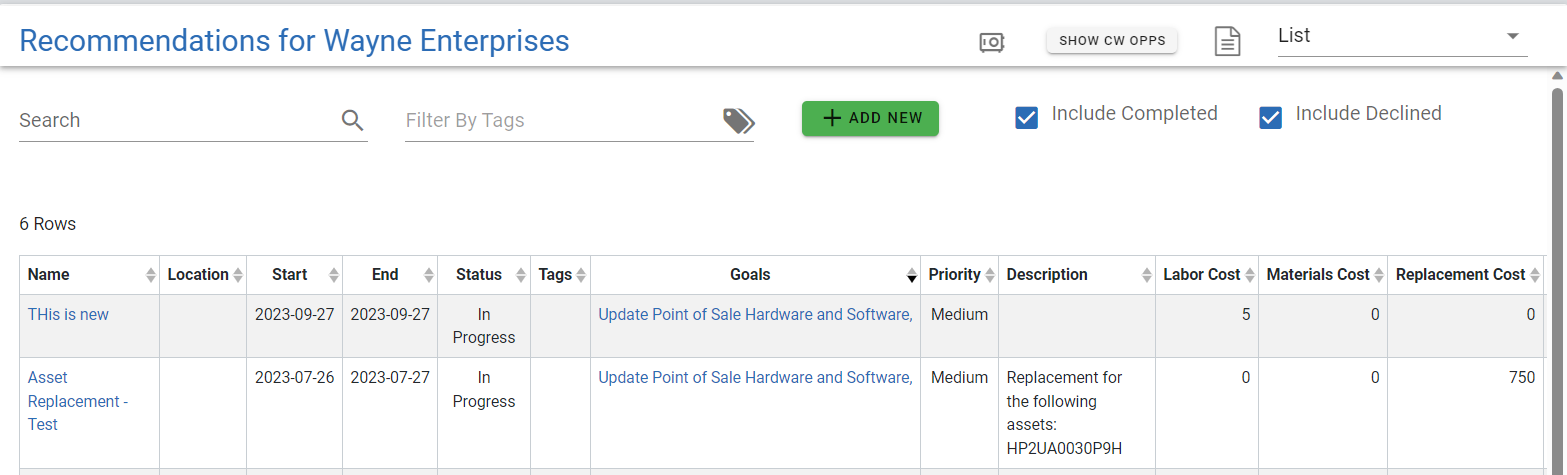
Task: Sort table by Labor Cost arrows
Action: coord(1250,275)
